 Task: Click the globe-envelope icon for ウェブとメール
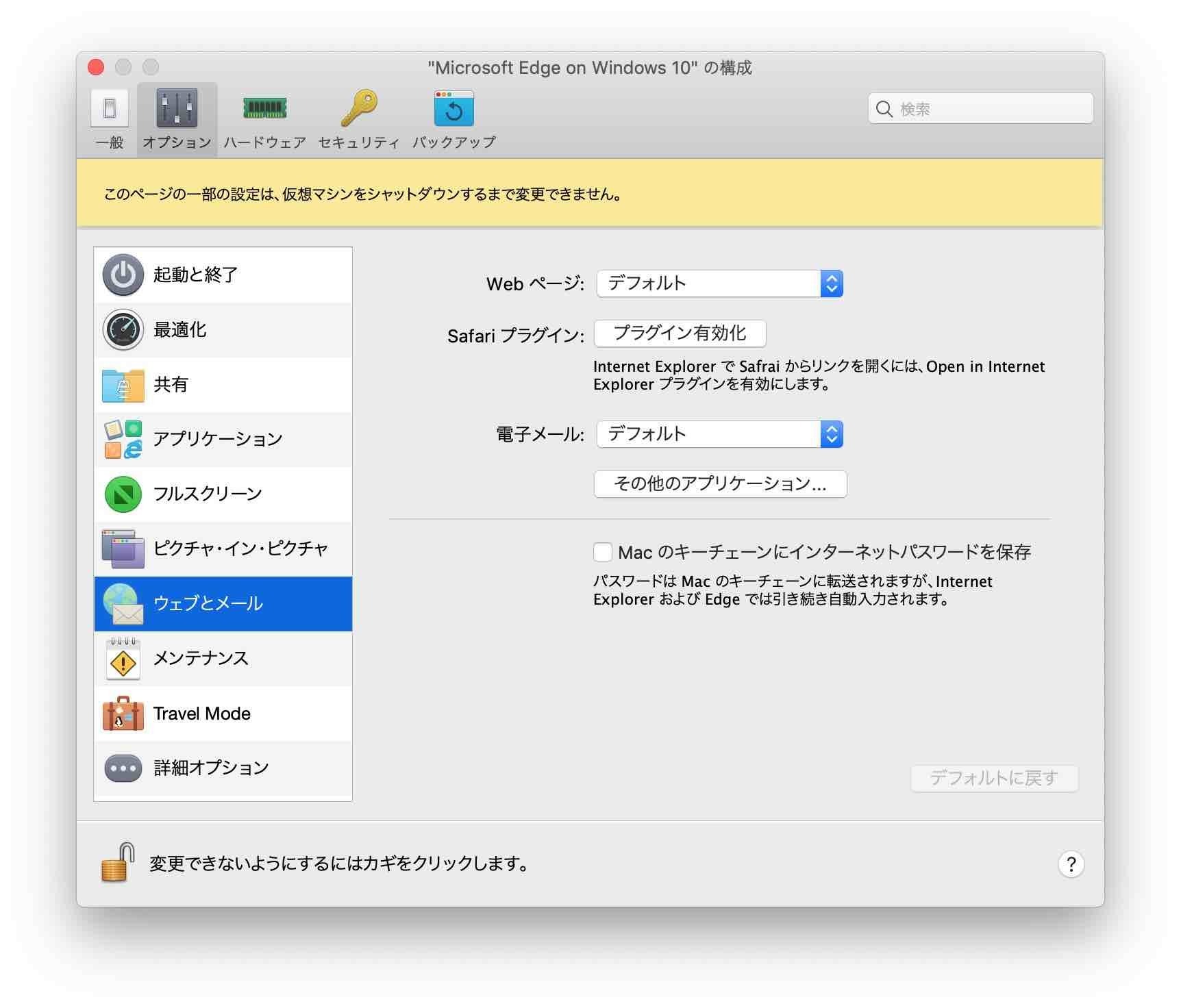pos(123,604)
